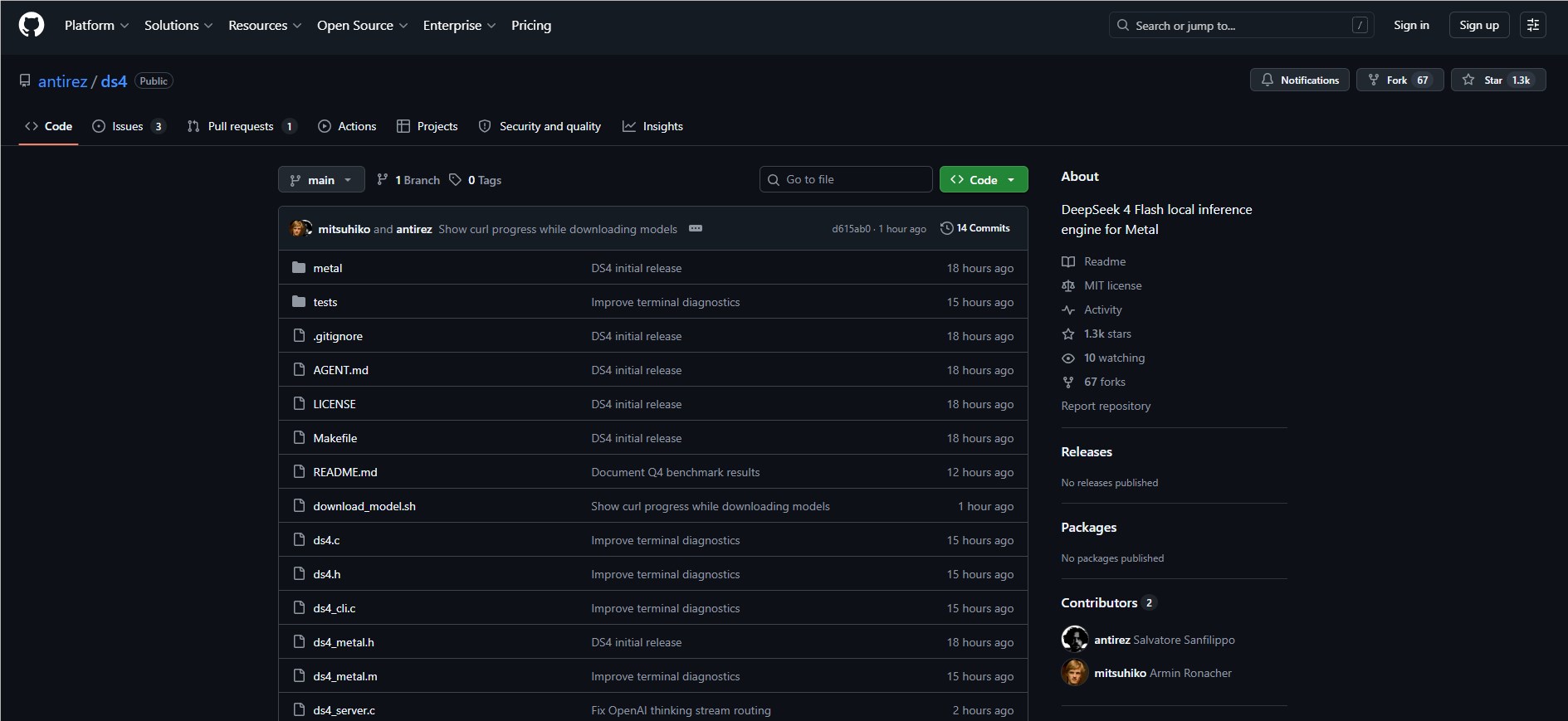View the 14 Commits history

coord(975,228)
